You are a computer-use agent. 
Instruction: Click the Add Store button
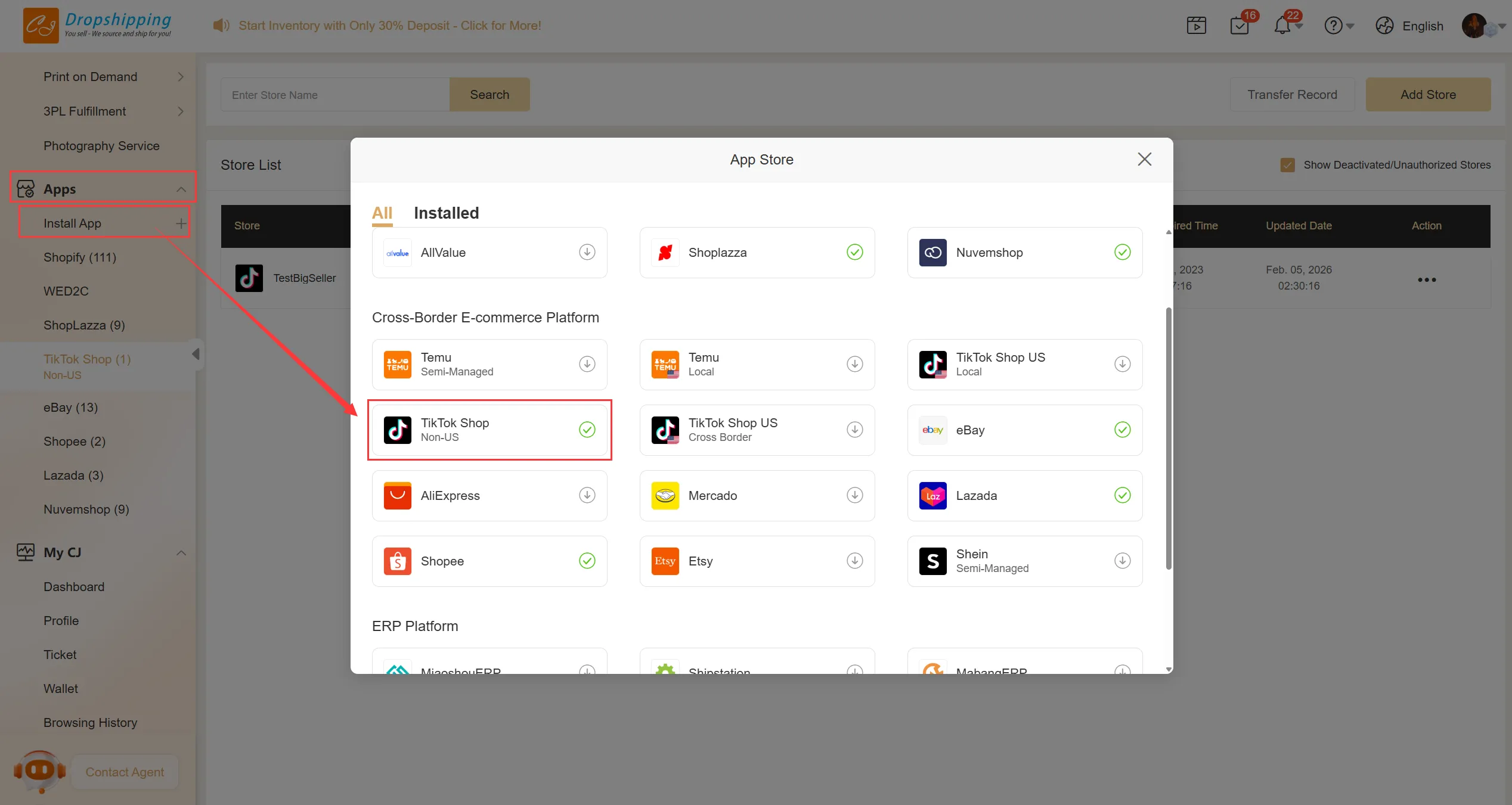pyautogui.click(x=1427, y=95)
